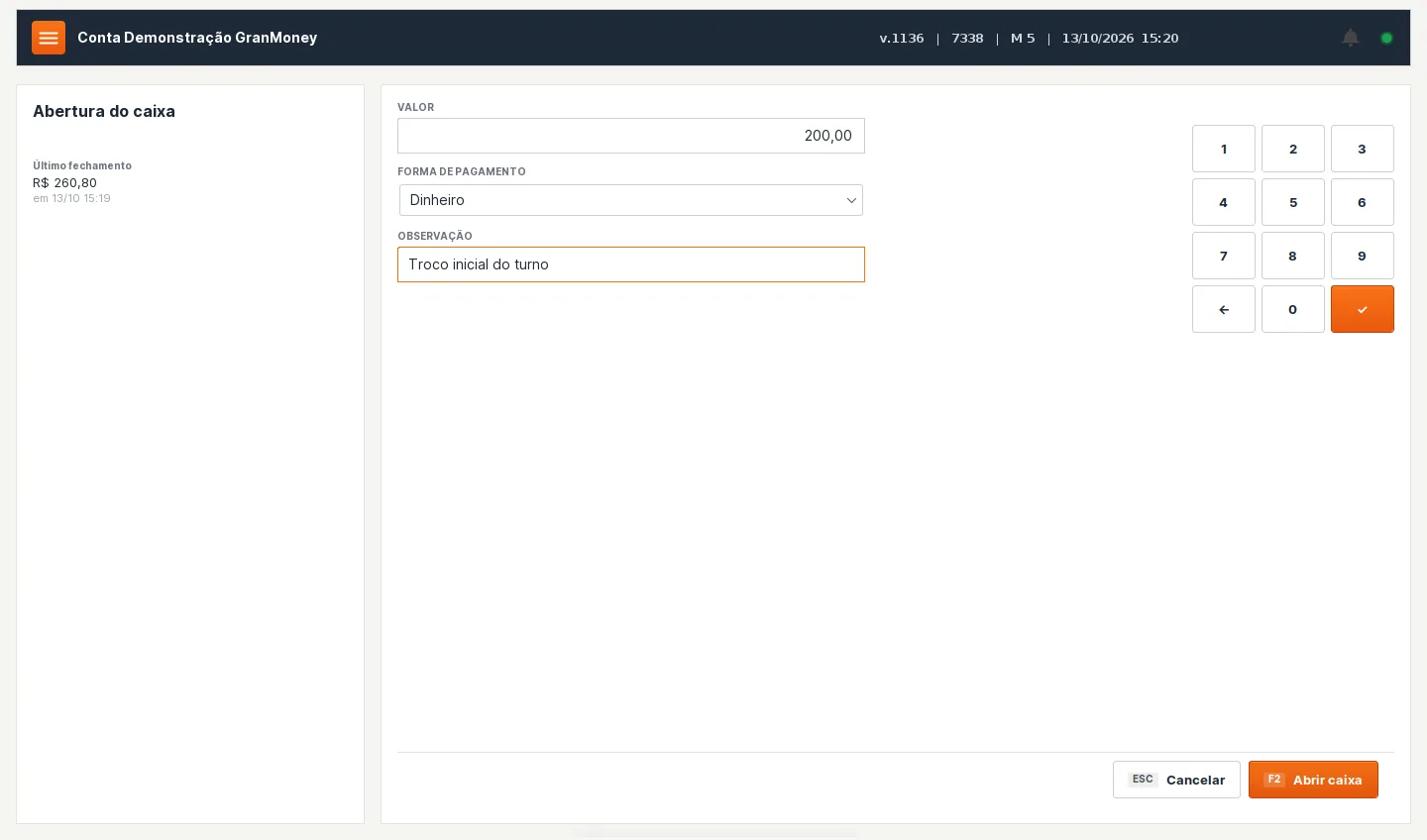
Task: Click the M 5 label
Action: [1023, 39]
